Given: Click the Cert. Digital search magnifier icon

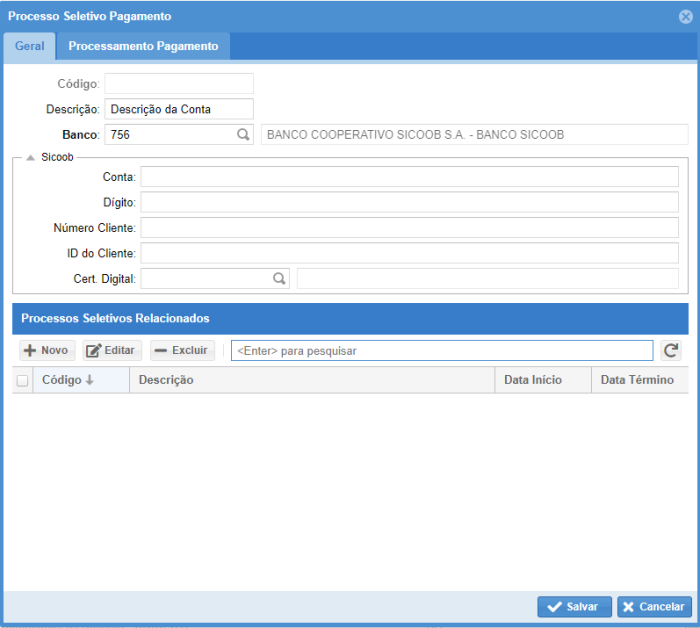Looking at the screenshot, I should (x=280, y=279).
